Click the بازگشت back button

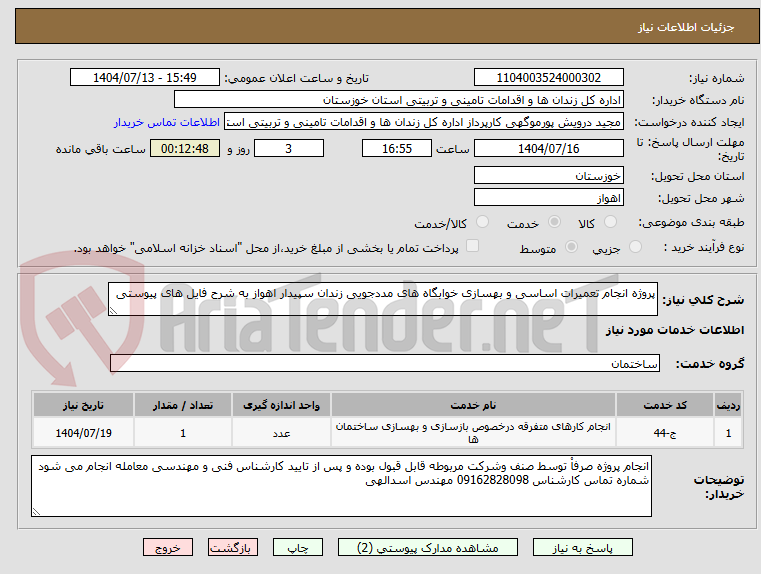pyautogui.click(x=232, y=547)
